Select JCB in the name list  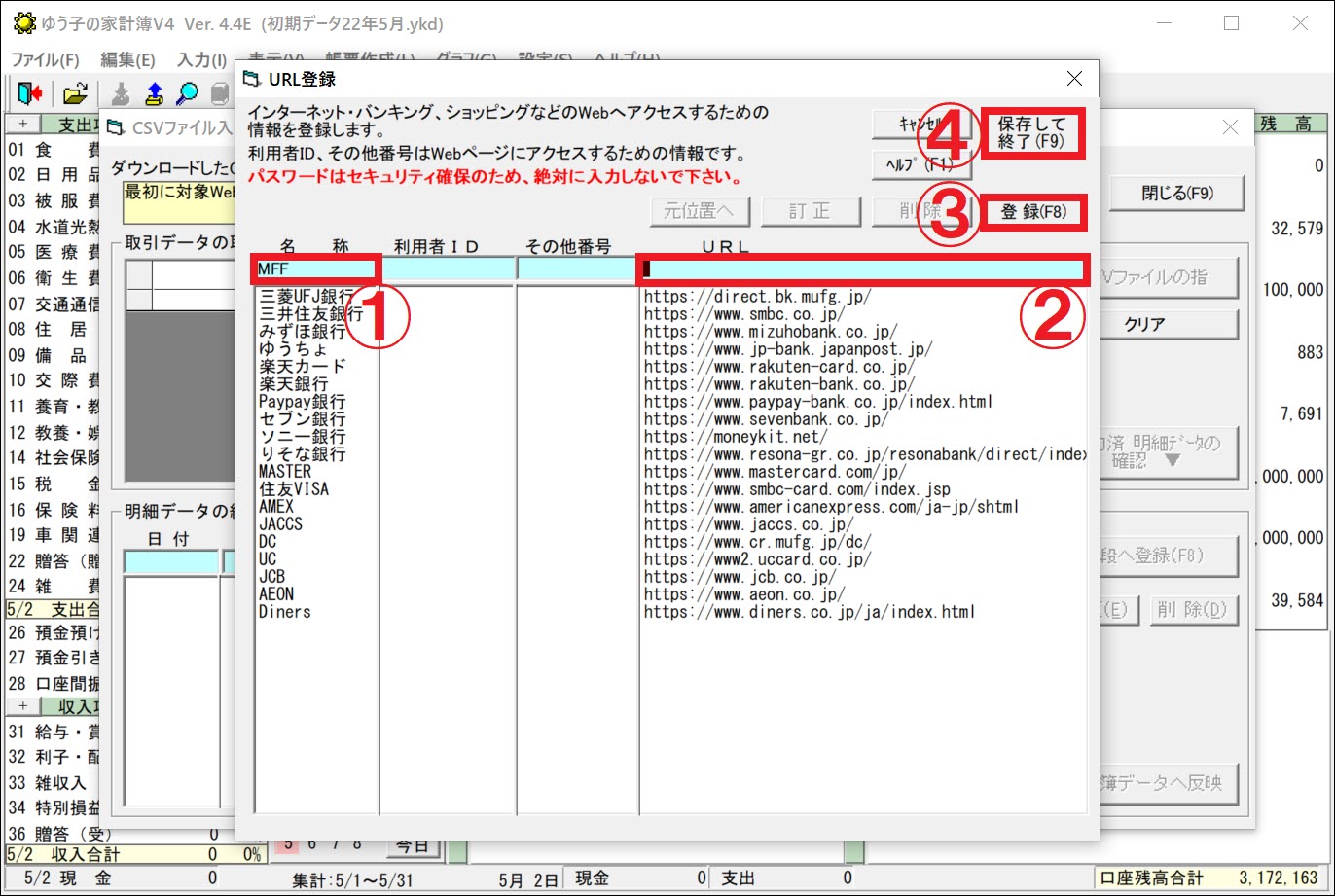tap(271, 577)
